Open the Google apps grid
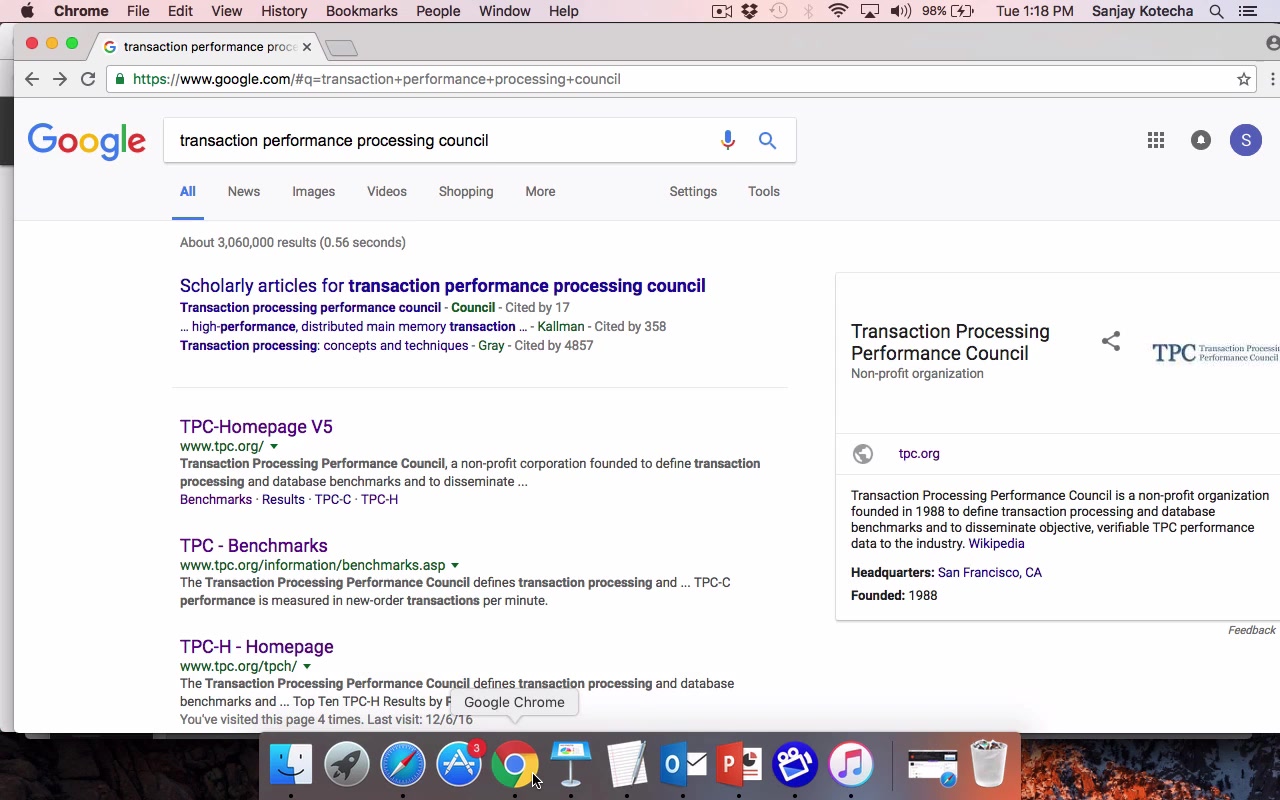 (x=1156, y=141)
